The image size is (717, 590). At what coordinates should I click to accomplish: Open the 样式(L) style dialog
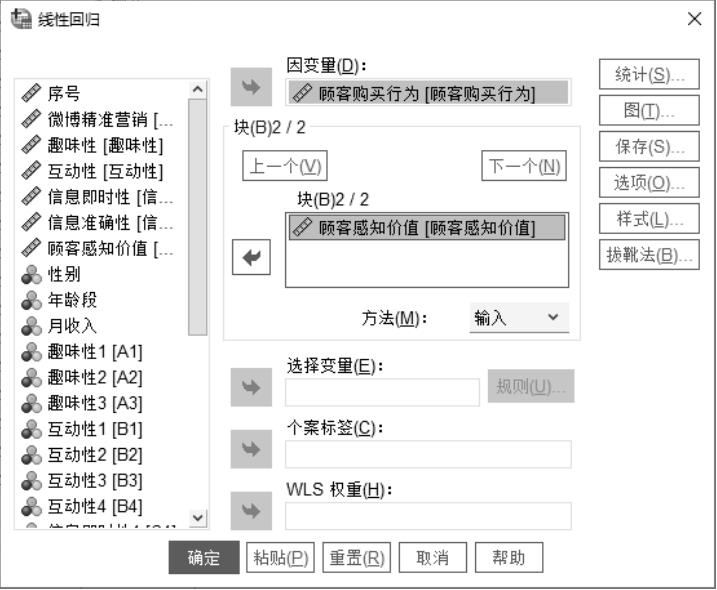(x=649, y=219)
